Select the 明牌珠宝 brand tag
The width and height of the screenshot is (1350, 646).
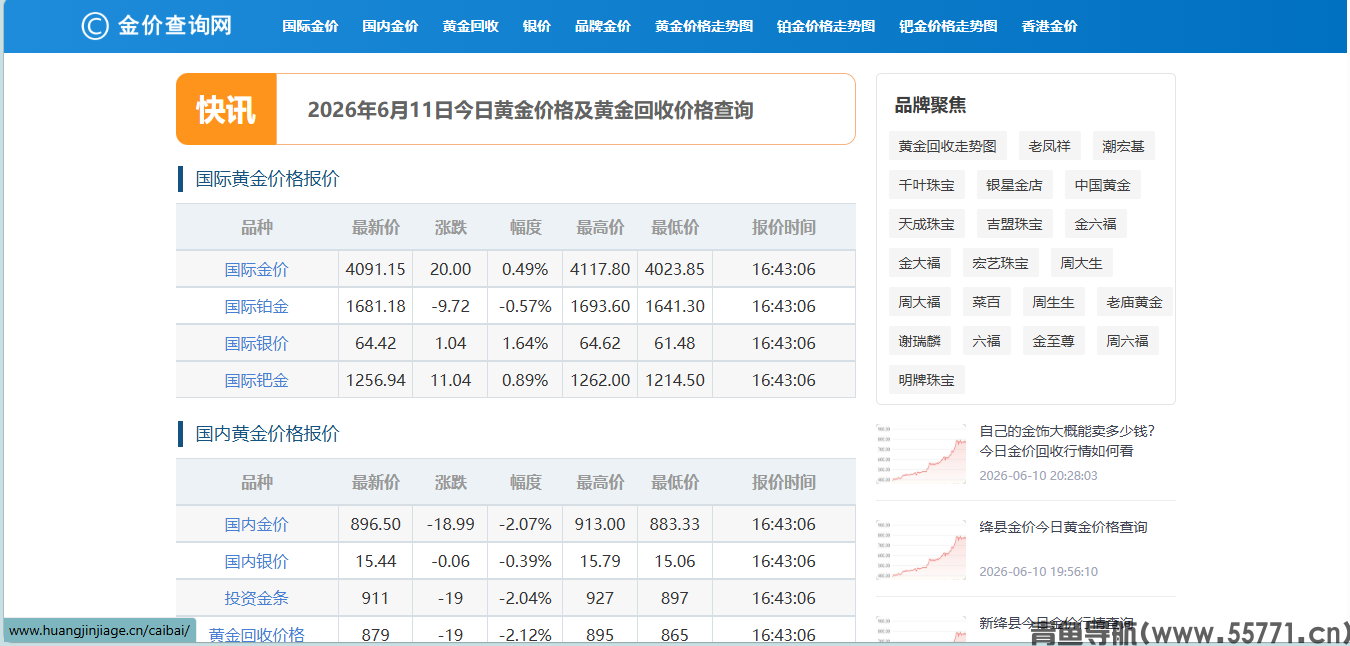(x=927, y=380)
